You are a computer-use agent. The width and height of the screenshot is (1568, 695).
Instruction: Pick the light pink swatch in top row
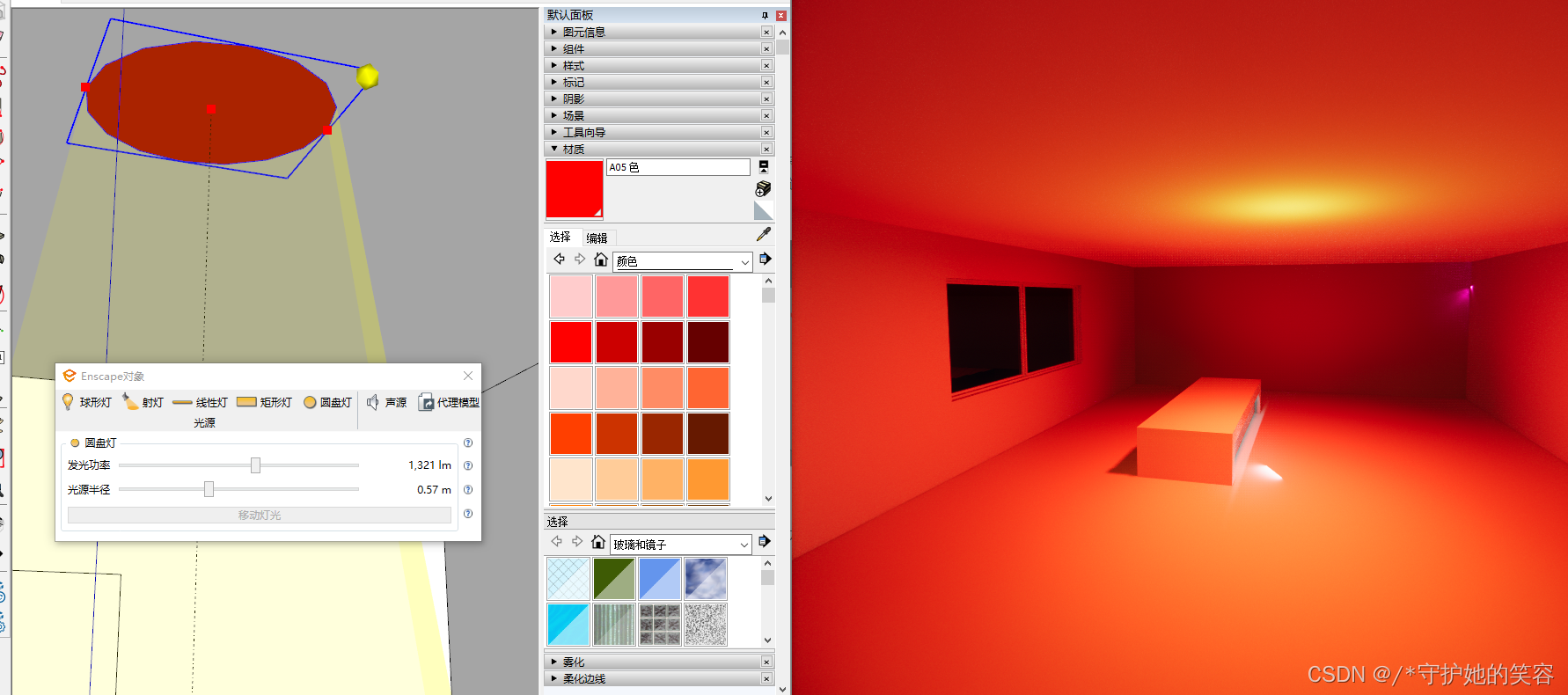point(571,296)
